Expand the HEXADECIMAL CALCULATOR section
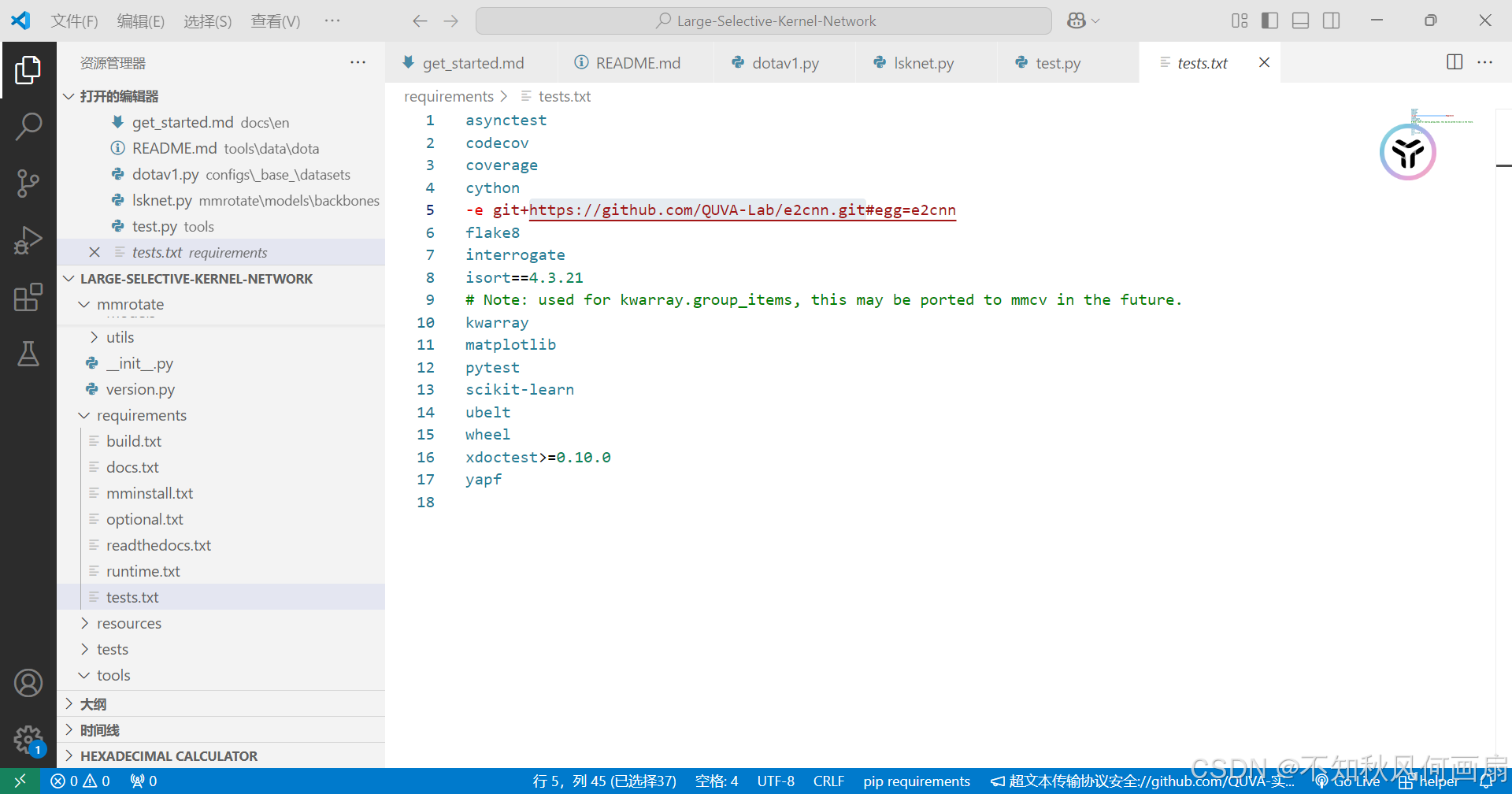The image size is (1512, 794). point(220,755)
